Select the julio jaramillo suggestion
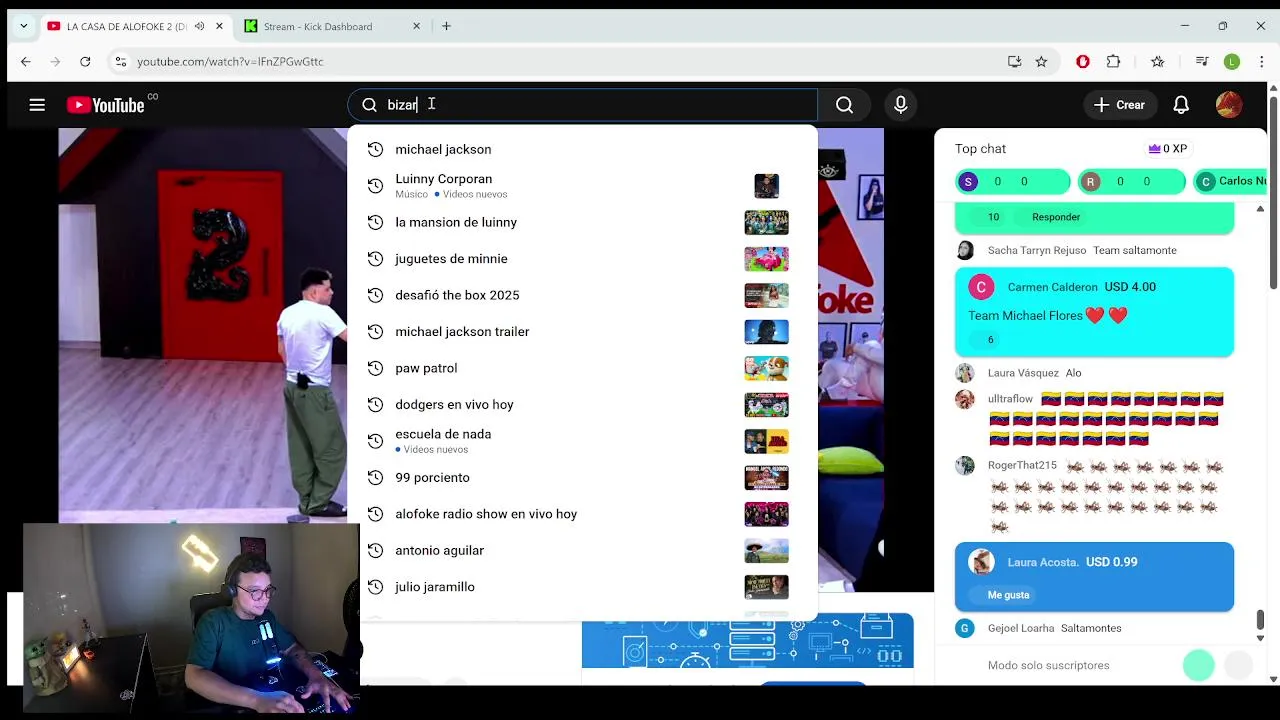This screenshot has height=720, width=1280. click(x=583, y=587)
